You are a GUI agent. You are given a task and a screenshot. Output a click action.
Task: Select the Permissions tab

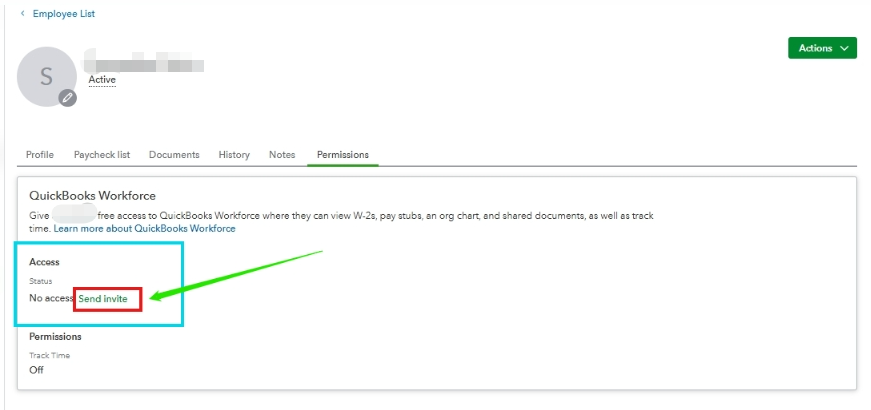pyautogui.click(x=343, y=155)
